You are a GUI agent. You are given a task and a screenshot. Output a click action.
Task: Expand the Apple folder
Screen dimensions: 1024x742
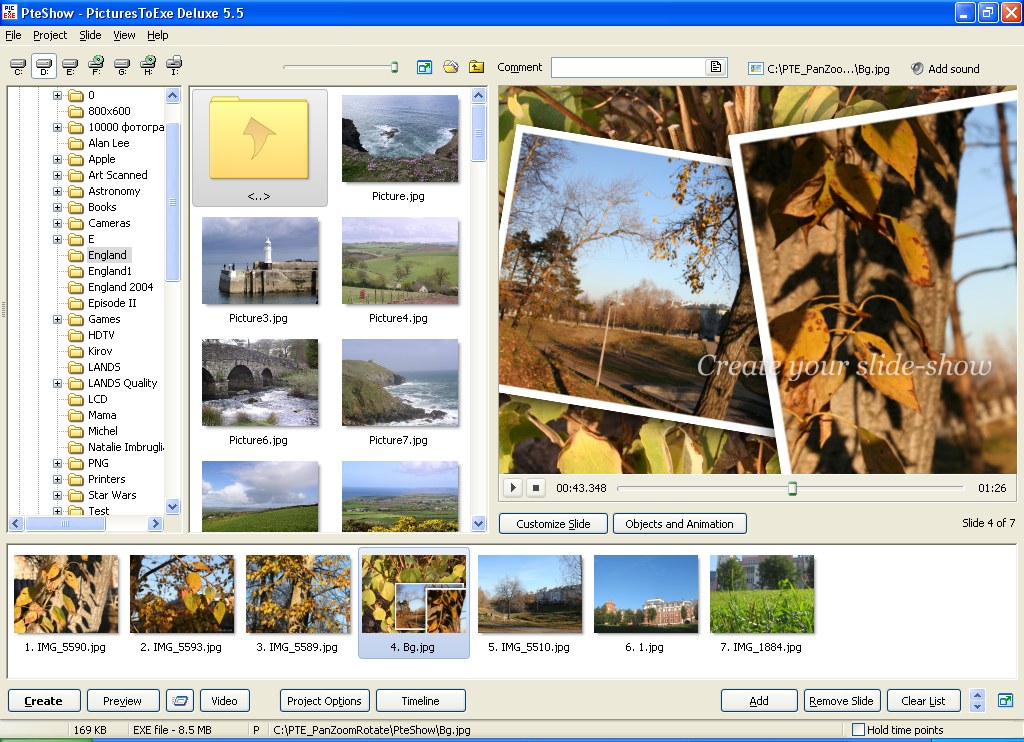point(57,159)
